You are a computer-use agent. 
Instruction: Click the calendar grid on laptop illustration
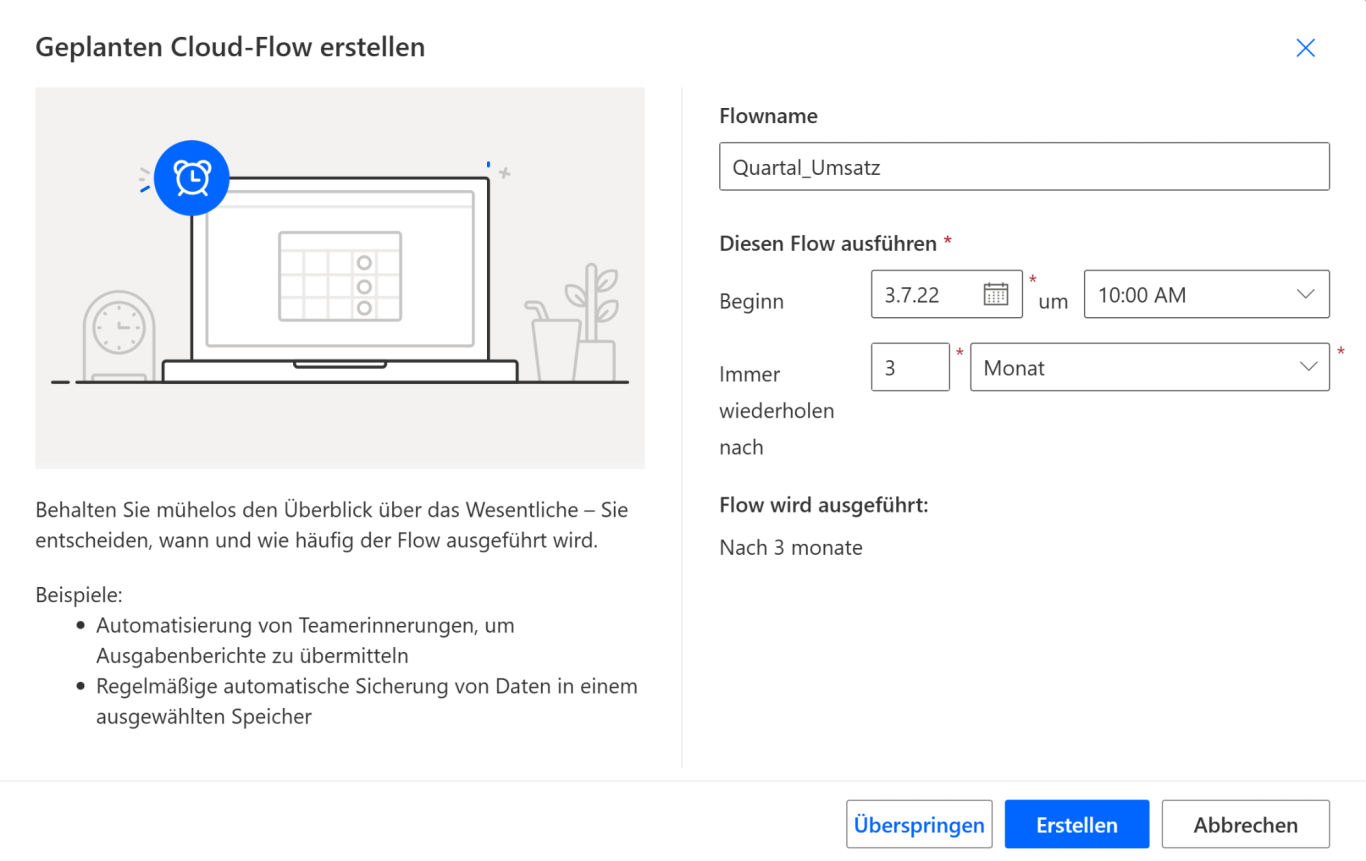(x=340, y=276)
